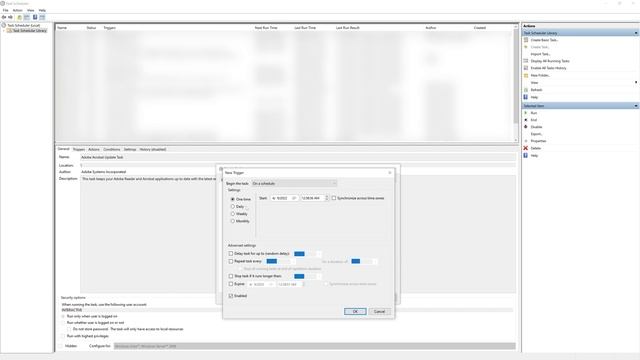
Task: Click the Start time input field
Action: click(x=312, y=198)
